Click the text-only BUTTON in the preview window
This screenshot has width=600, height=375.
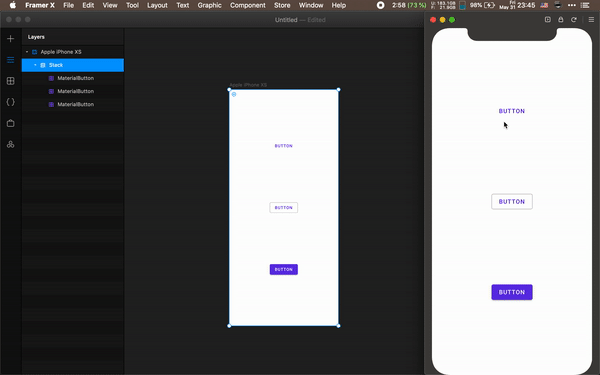[512, 111]
